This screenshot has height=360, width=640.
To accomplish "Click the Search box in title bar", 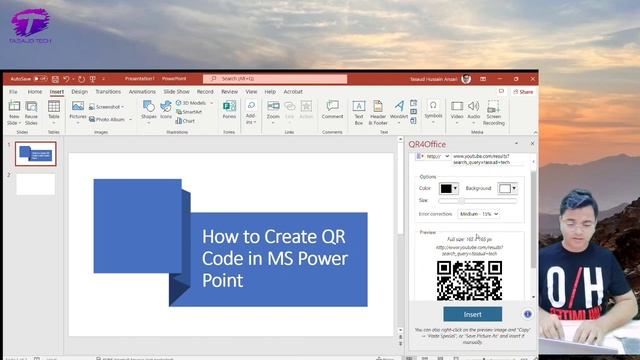I will (x=275, y=78).
